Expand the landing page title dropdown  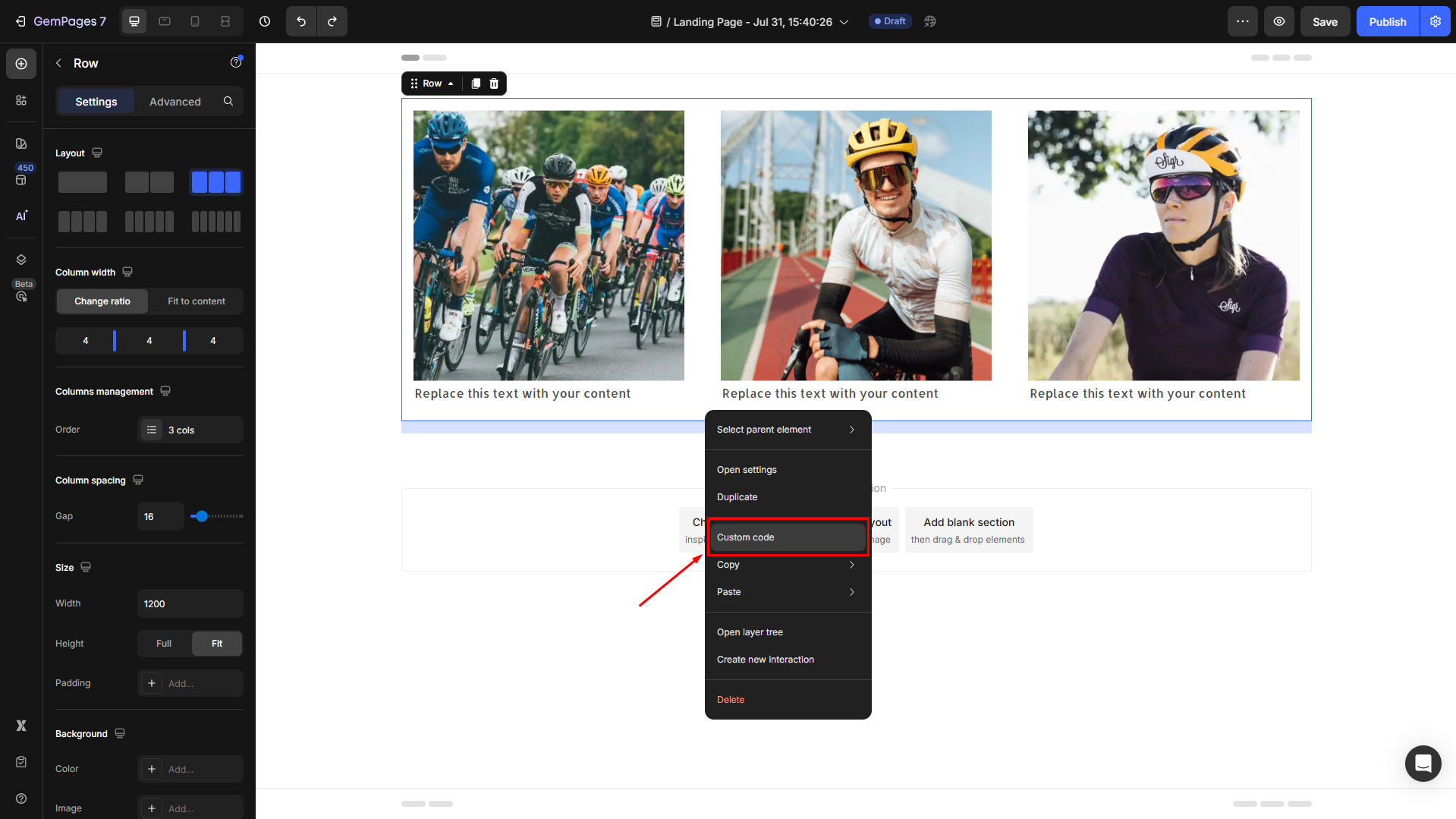point(844,22)
